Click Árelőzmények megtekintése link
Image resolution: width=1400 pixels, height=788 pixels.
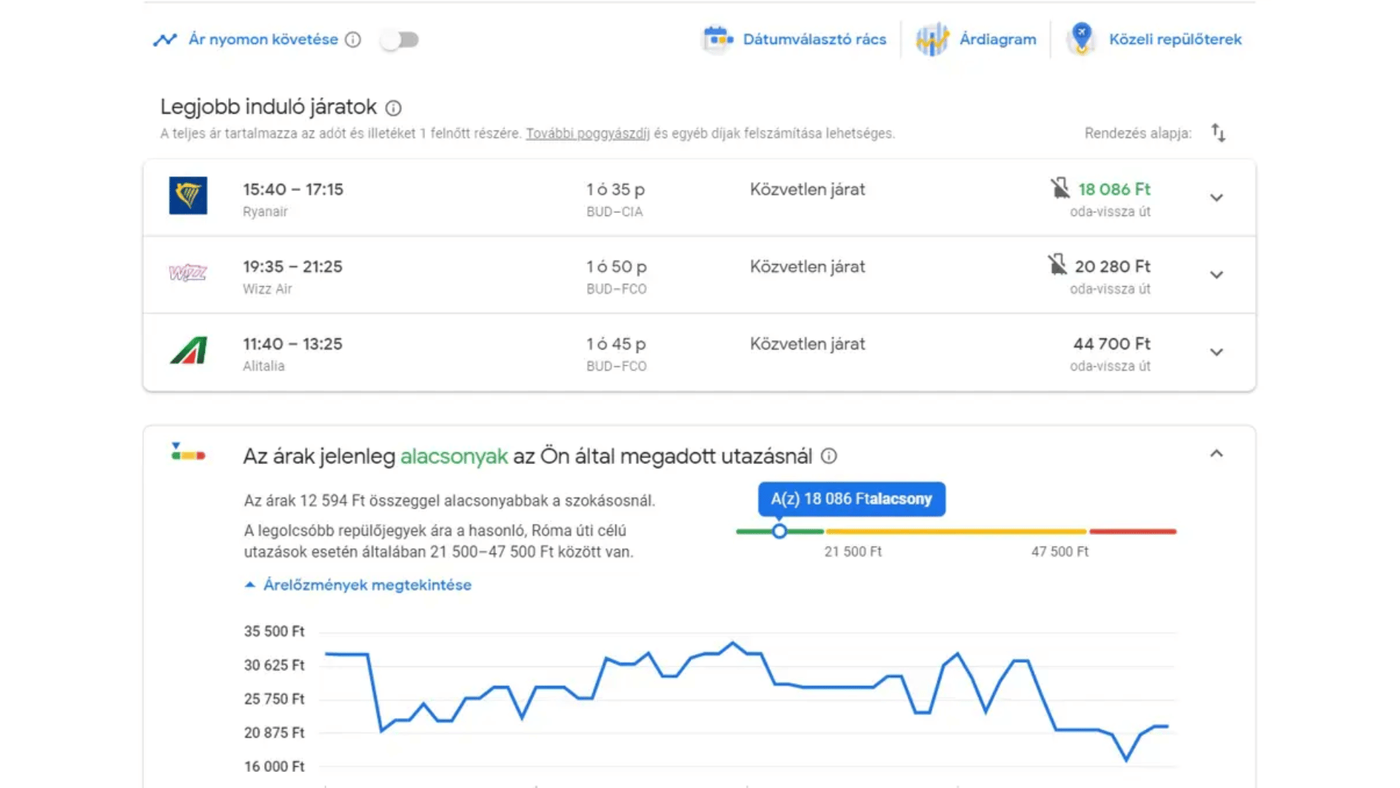click(x=366, y=585)
